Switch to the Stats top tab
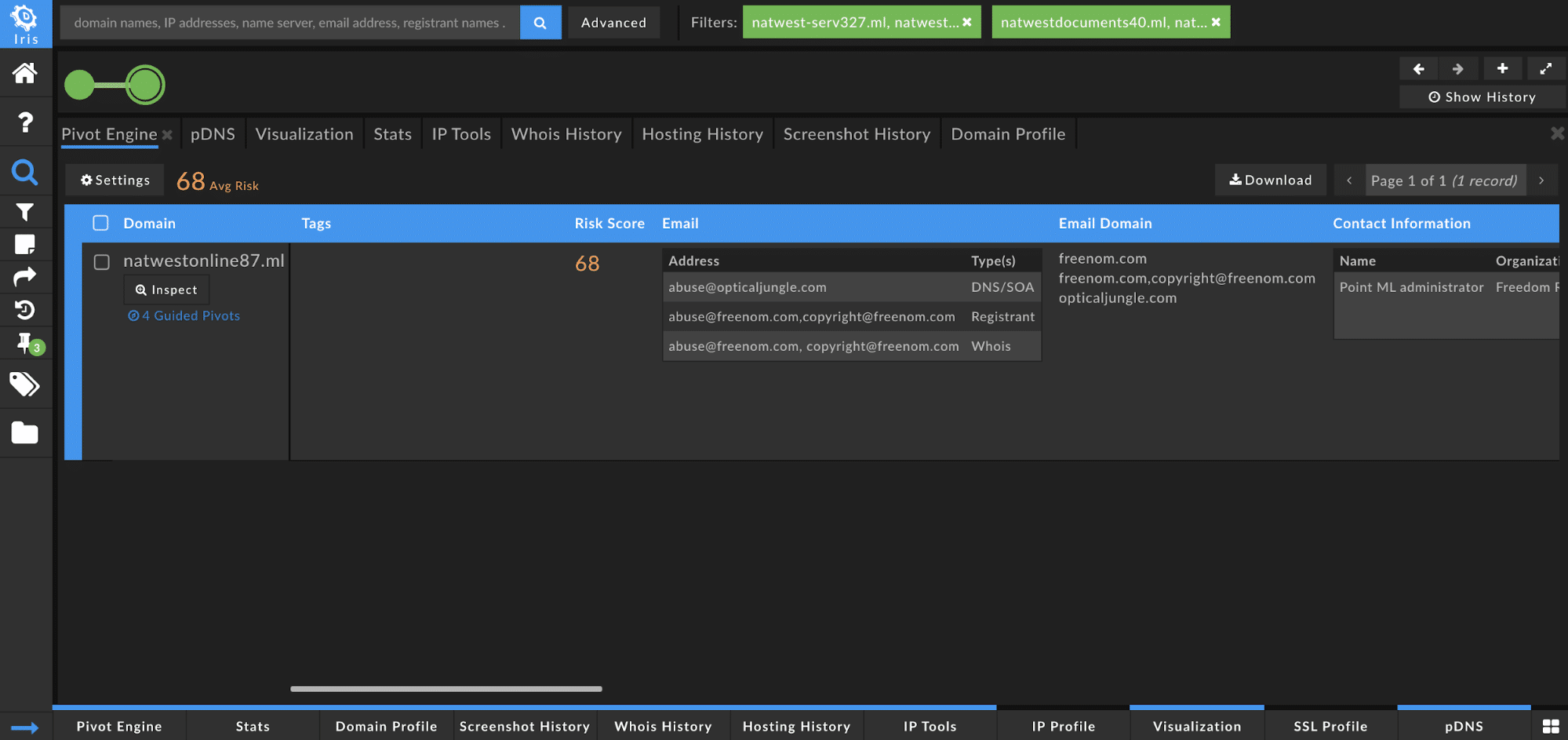Screen dimensions: 1568x740 392,134
